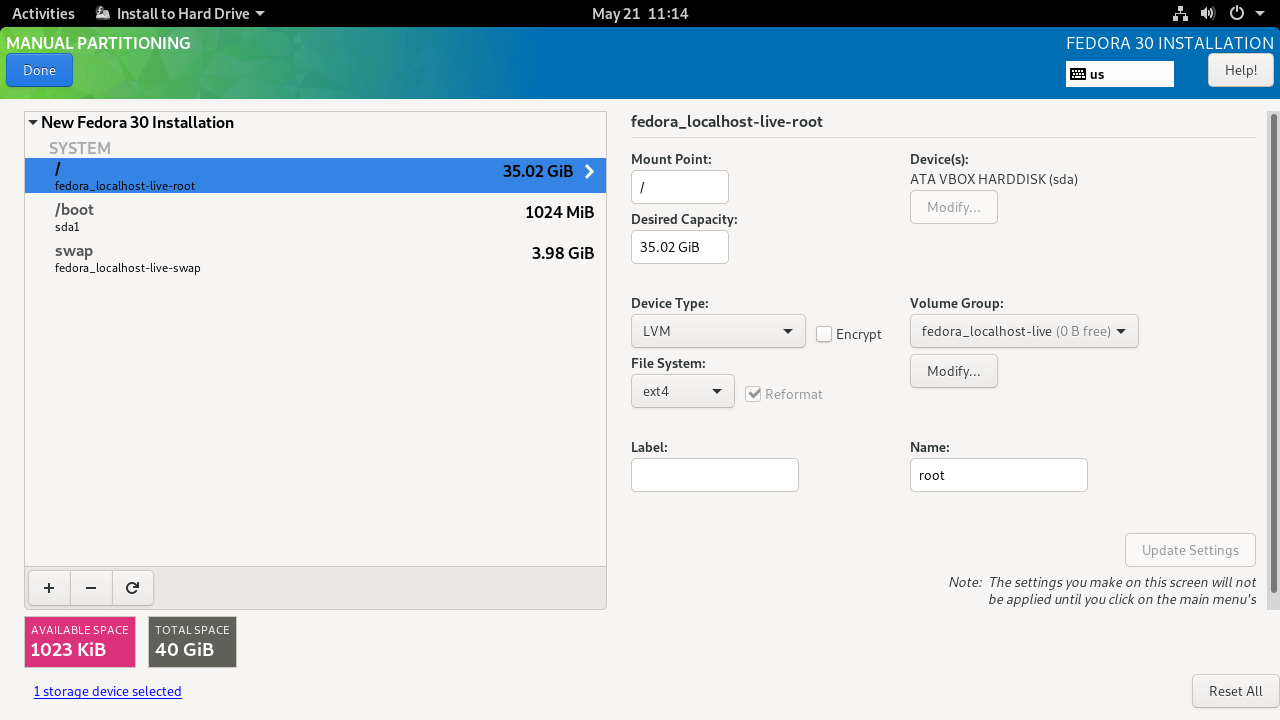The width and height of the screenshot is (1280, 720).
Task: Select the swap partition row
Action: coord(315,258)
